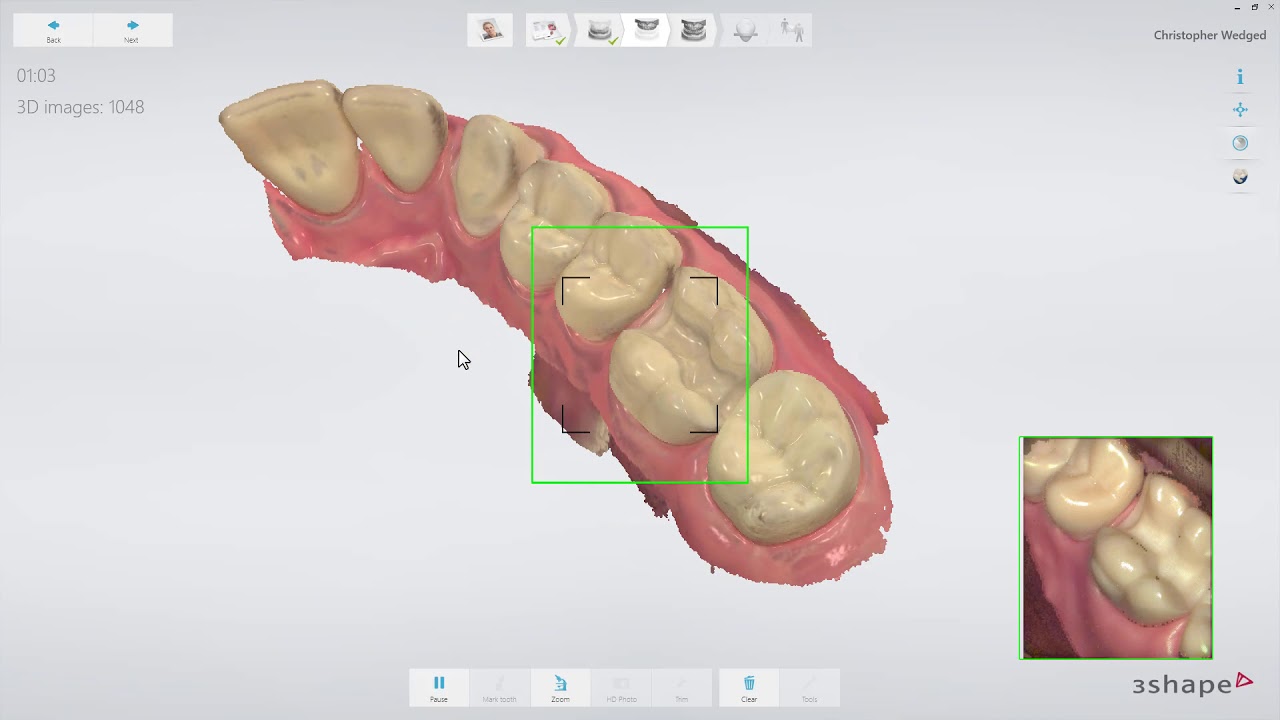The height and width of the screenshot is (720, 1280).
Task: Click the live scanner camera preview thumbnail
Action: click(1116, 548)
